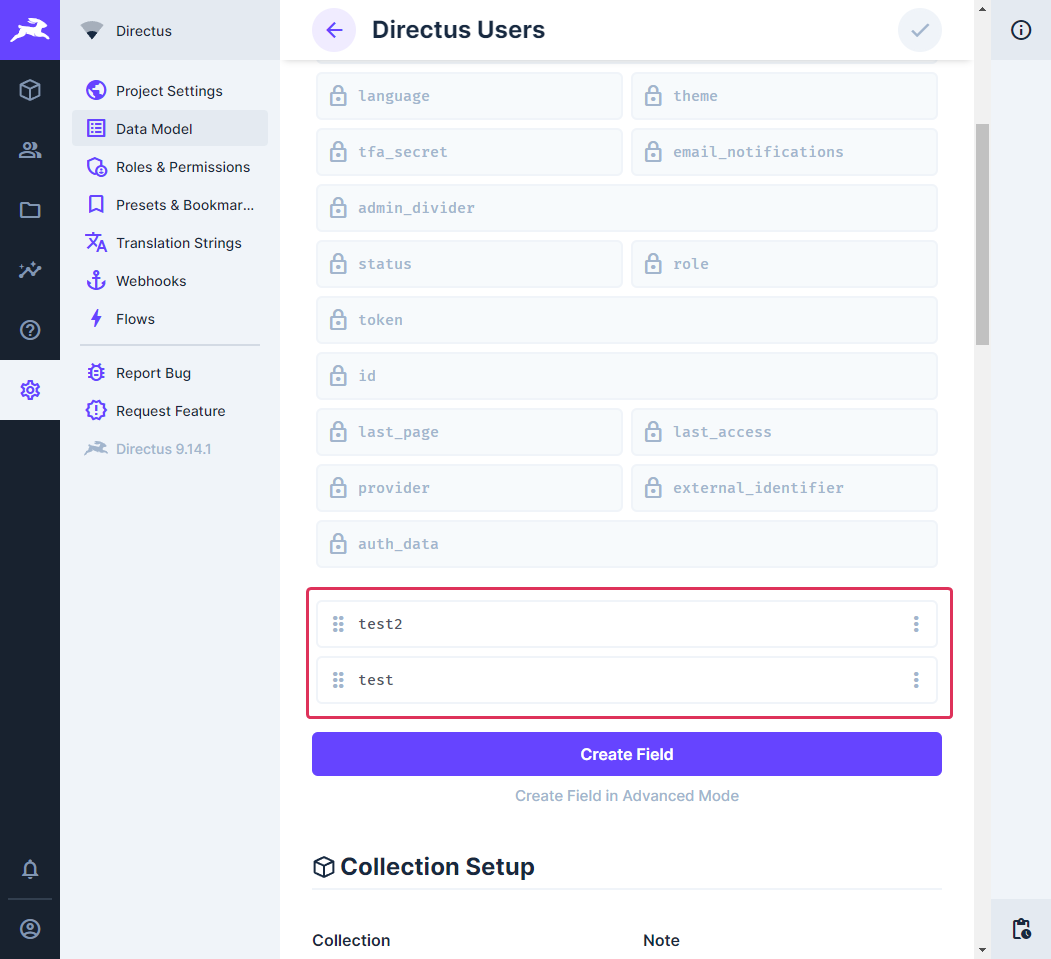1051x959 pixels.
Task: Click the Directus 9.14.1 version link
Action: [x=170, y=449]
